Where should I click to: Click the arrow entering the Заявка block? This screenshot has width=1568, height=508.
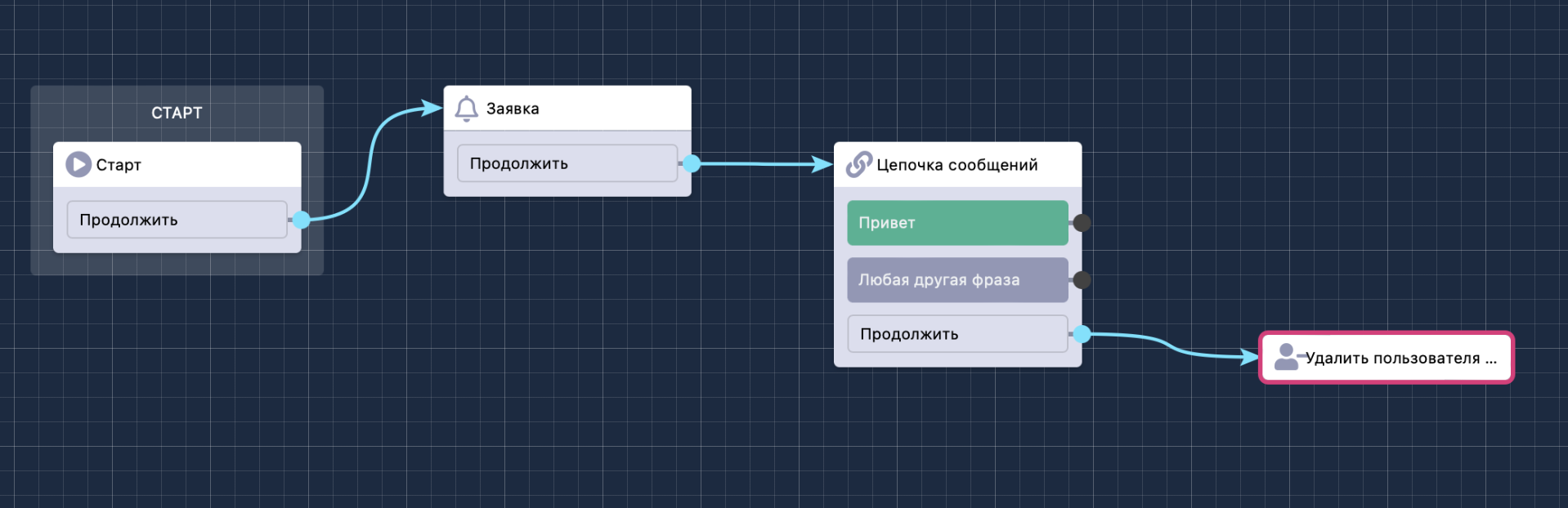pyautogui.click(x=431, y=108)
